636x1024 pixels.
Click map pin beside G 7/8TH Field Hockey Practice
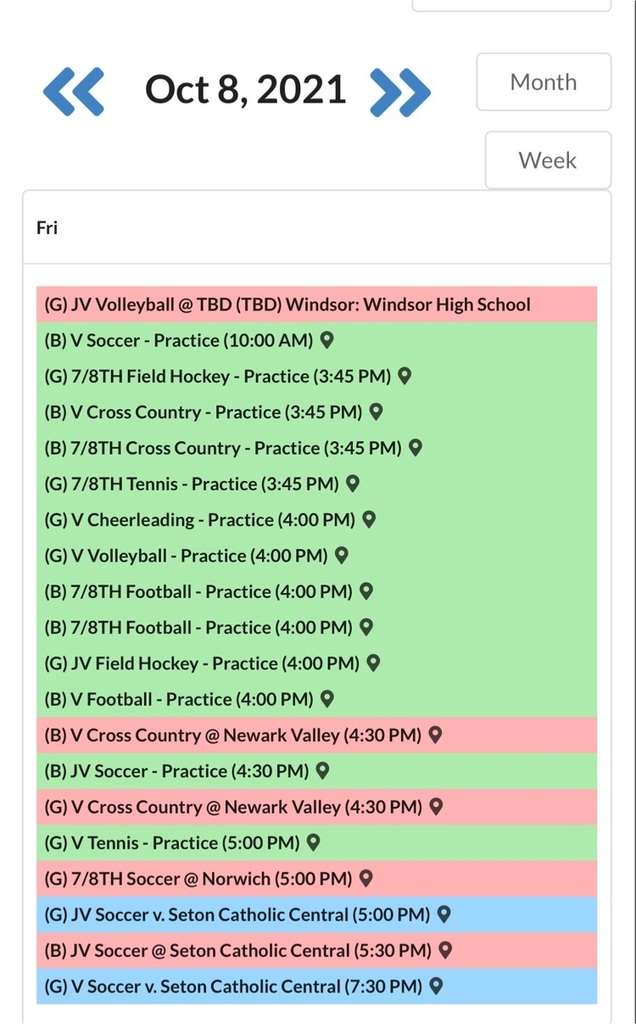405,376
